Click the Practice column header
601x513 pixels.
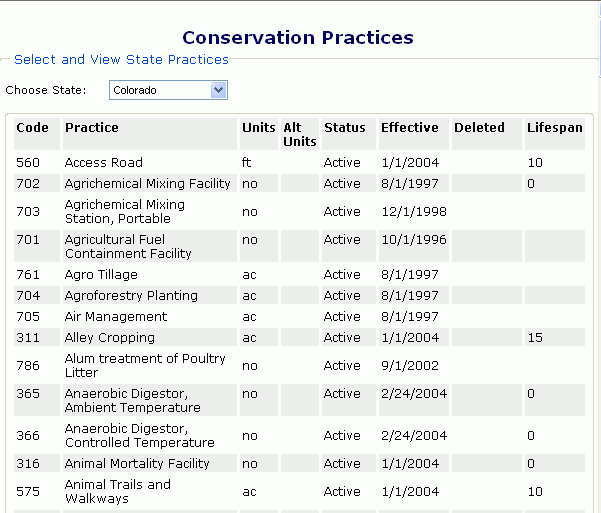pyautogui.click(x=92, y=128)
